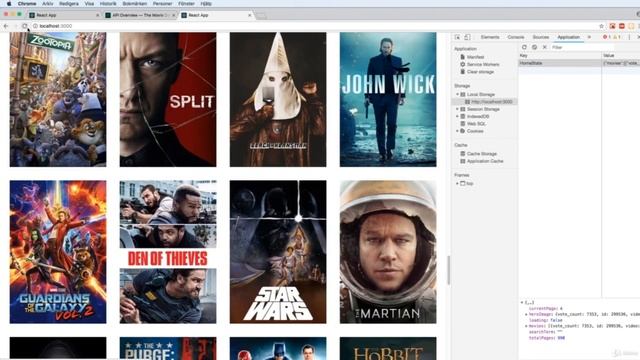The width and height of the screenshot is (640, 360).
Task: Click the page's vertical scrollbar thumb
Action: point(449,270)
